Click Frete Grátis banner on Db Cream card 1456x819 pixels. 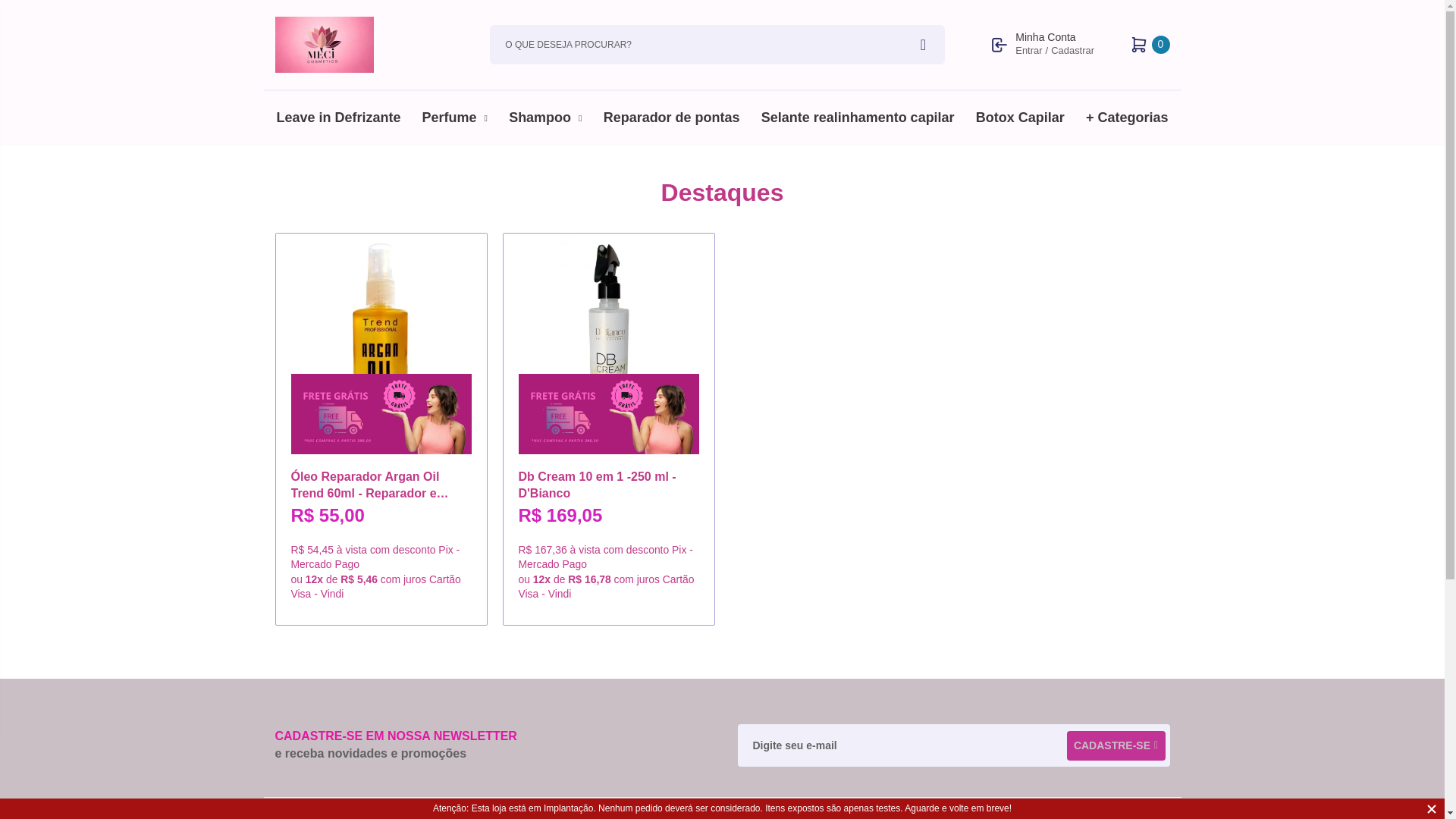click(x=608, y=414)
